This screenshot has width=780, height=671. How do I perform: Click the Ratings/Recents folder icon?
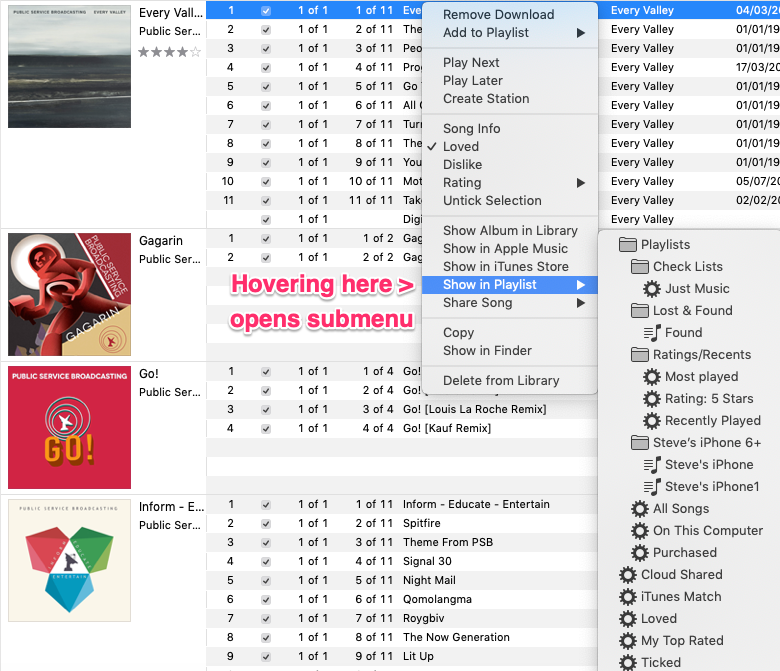pos(640,355)
